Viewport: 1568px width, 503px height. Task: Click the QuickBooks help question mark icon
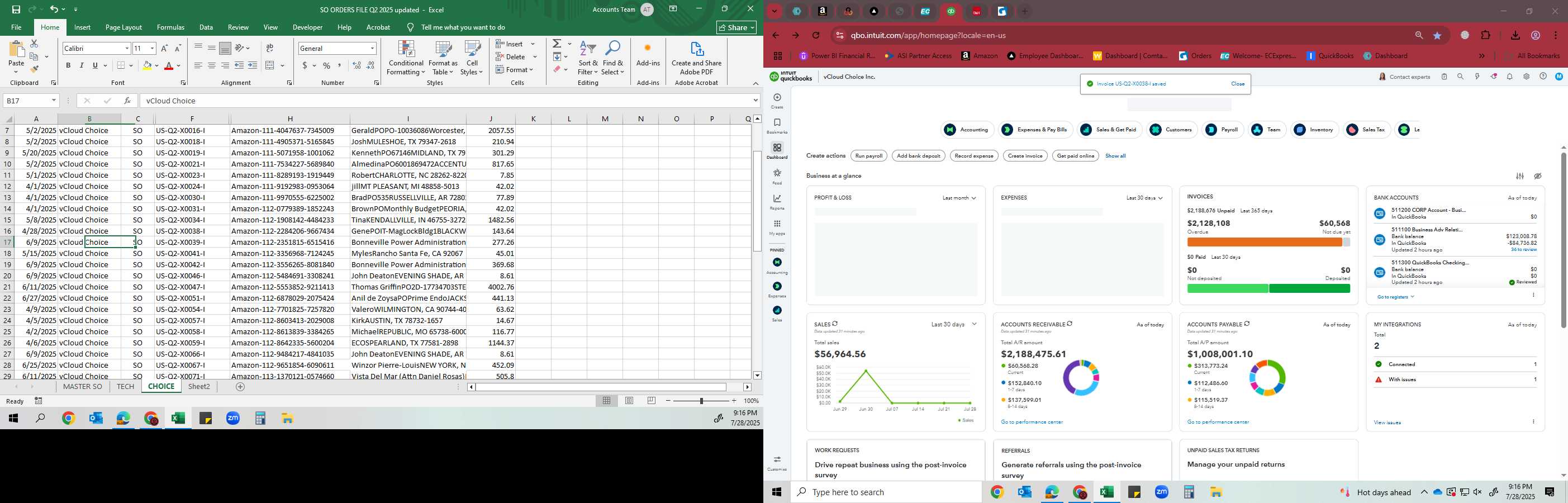tap(1542, 77)
